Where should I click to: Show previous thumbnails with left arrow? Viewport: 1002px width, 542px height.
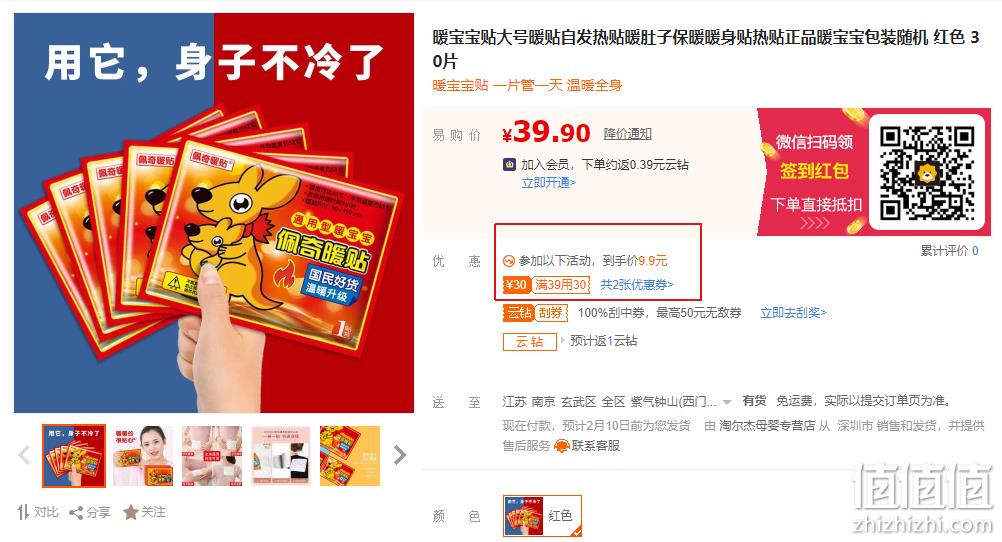24,455
